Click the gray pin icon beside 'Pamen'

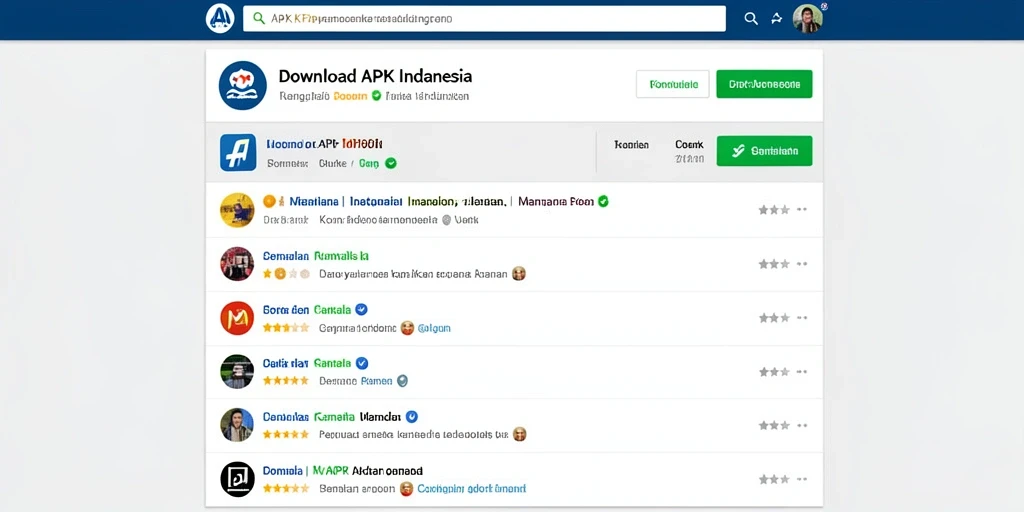(x=402, y=381)
